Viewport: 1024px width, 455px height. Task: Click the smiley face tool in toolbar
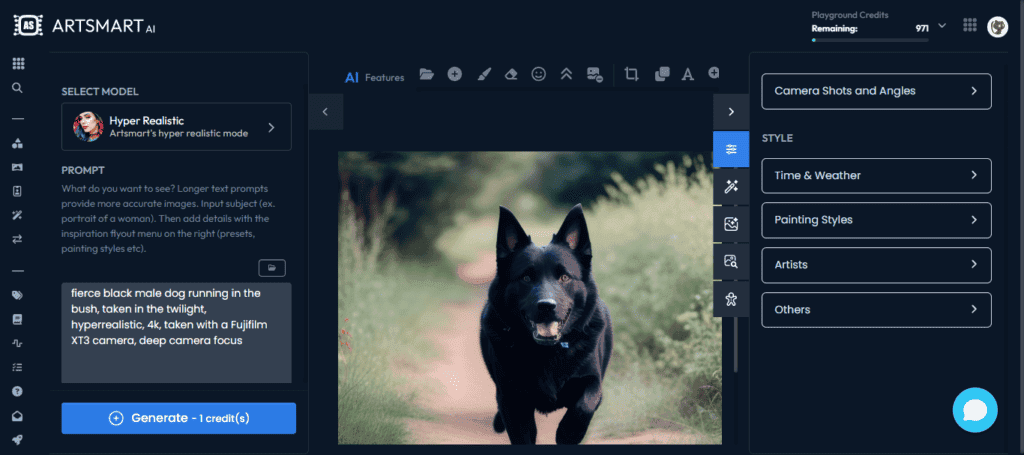coord(539,74)
